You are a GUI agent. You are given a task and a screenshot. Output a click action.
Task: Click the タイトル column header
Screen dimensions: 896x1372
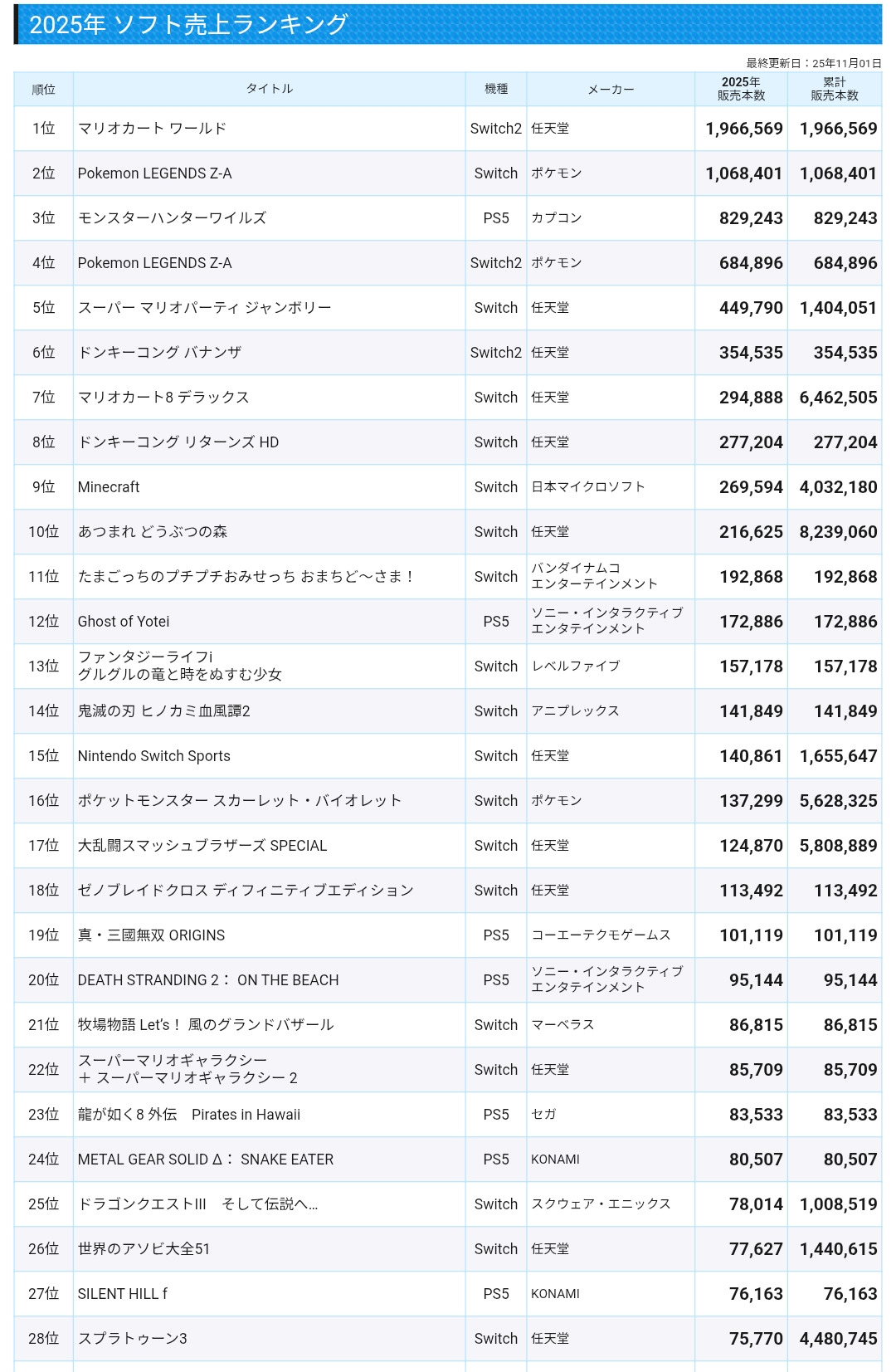pos(269,89)
